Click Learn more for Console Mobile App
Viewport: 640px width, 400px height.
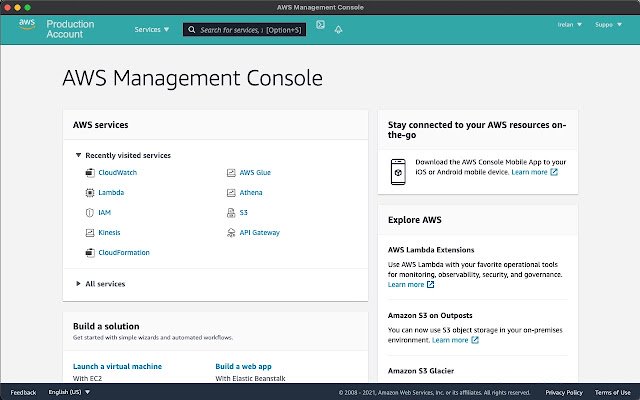tap(529, 172)
